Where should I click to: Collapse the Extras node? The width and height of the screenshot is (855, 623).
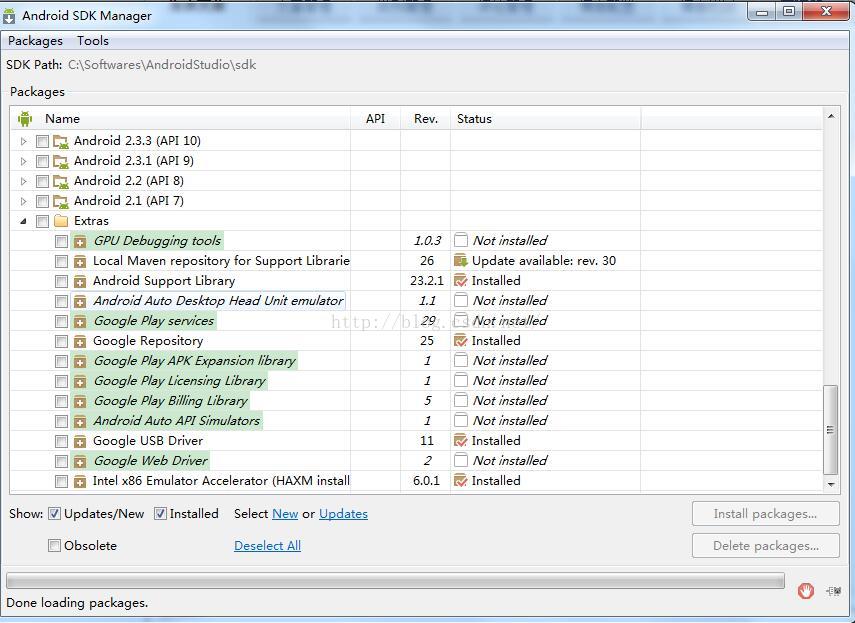(x=23, y=221)
